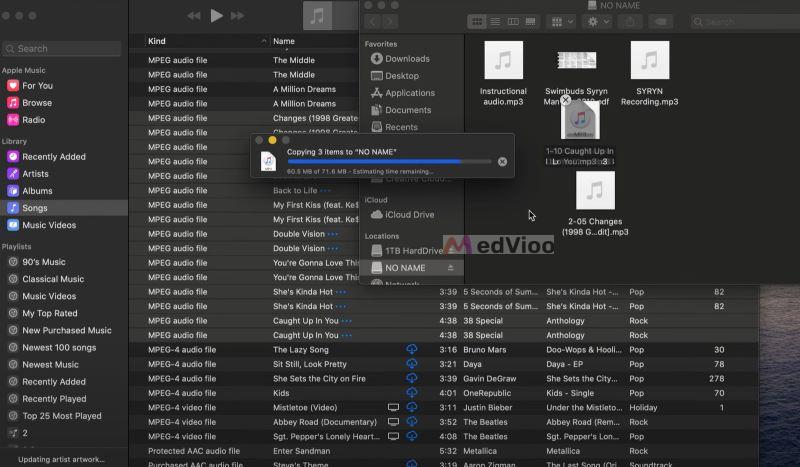Click the copy progress bar
Viewport: 800px width, 467px height.
tap(389, 161)
